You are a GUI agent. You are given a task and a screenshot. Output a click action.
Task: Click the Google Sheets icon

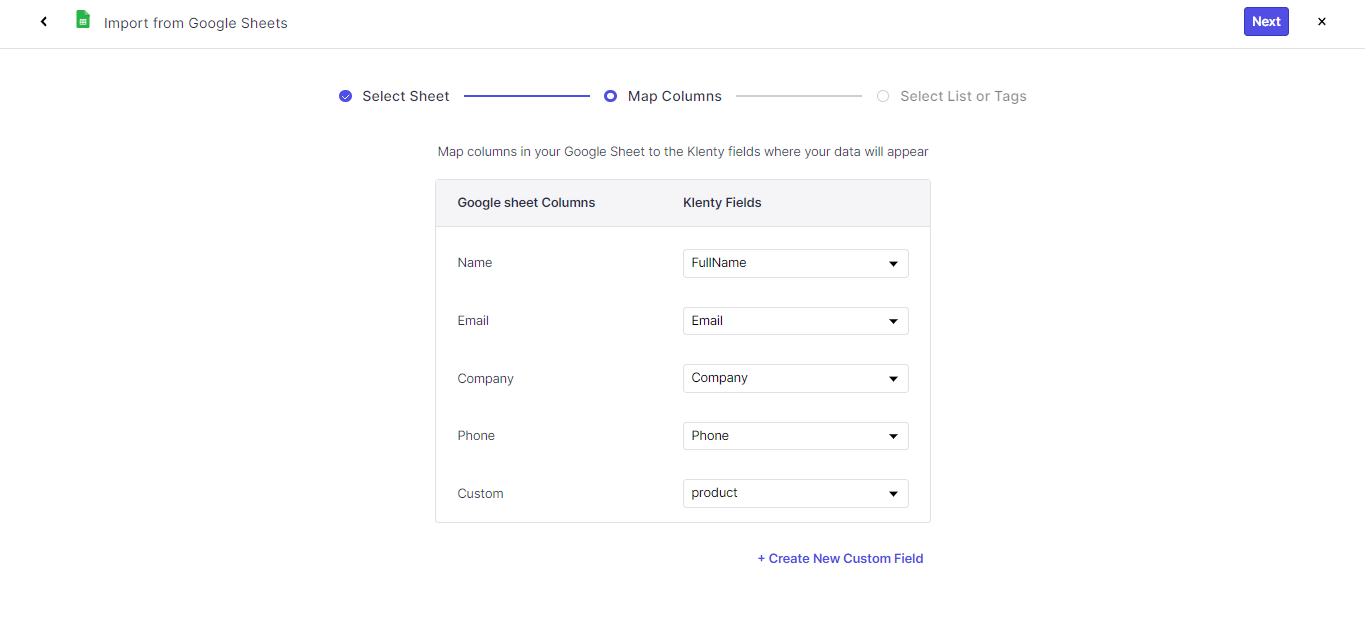83,20
